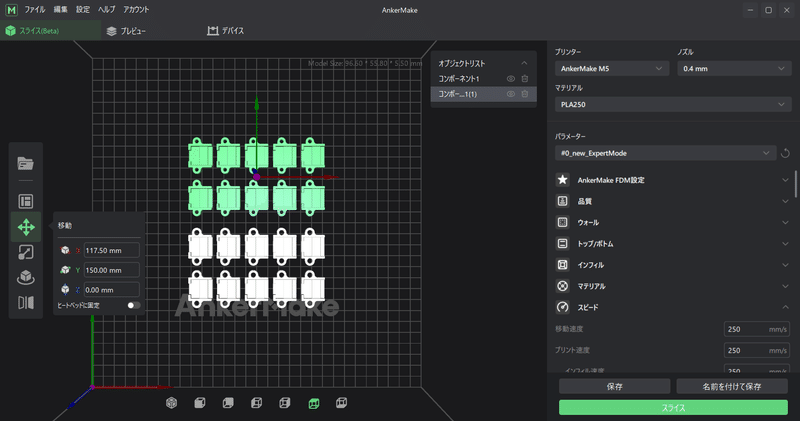
Task: Click the settings panel vertical scrollbar
Action: 796,184
